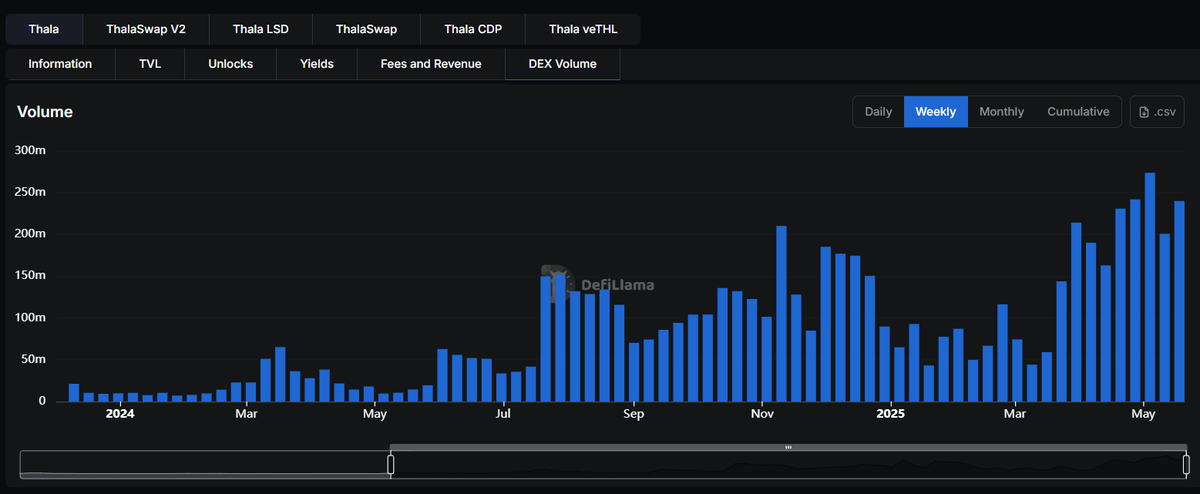This screenshot has height=494, width=1200.
Task: Click the Volume chart title
Action: click(x=45, y=112)
